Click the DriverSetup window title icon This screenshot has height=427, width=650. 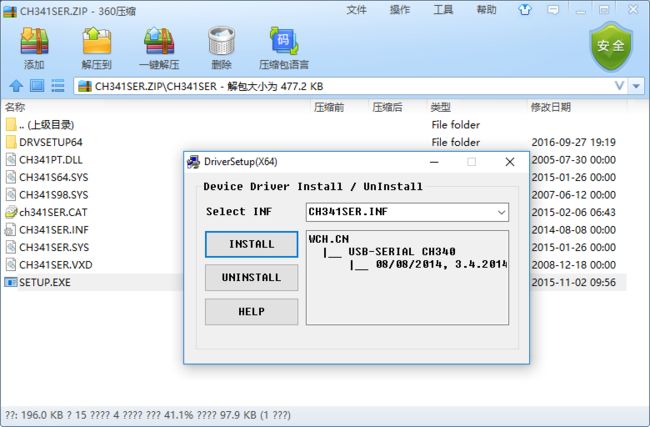[193, 162]
